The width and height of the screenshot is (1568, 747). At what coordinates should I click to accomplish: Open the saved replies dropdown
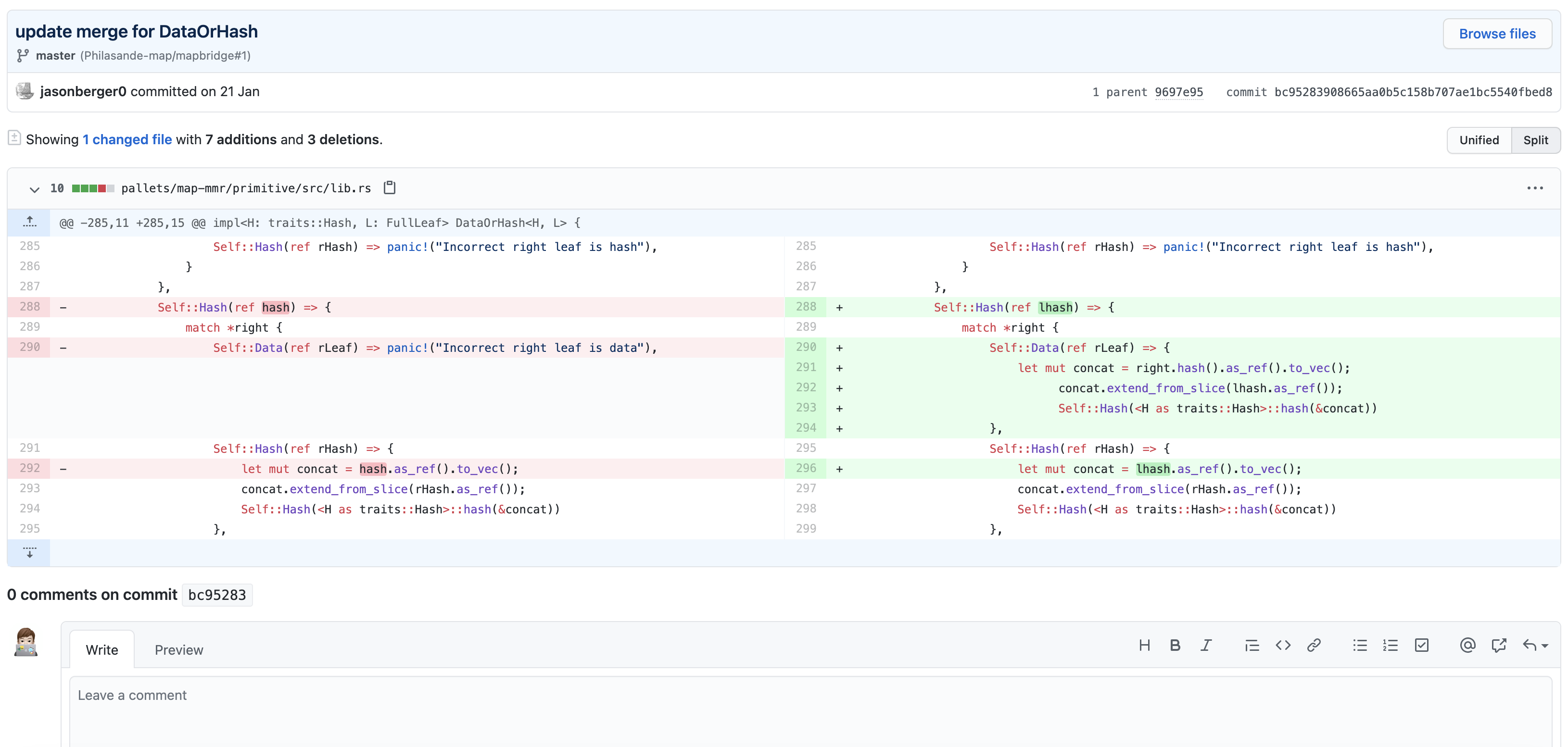(x=1534, y=646)
